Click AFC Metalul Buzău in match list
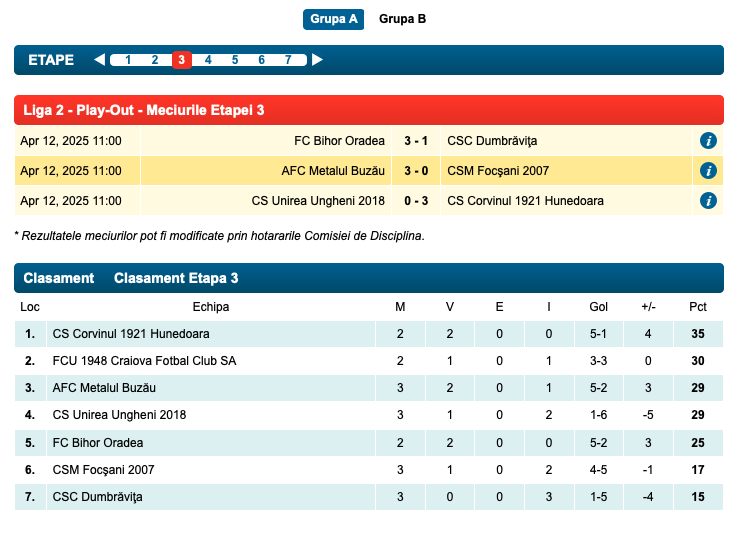Image resolution: width=737 pixels, height=536 pixels. 333,171
